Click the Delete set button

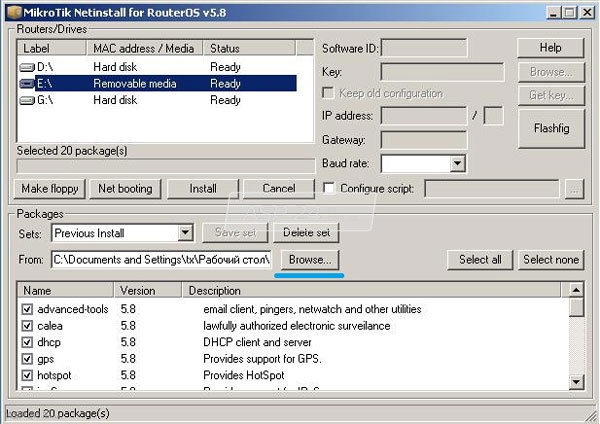(x=306, y=233)
